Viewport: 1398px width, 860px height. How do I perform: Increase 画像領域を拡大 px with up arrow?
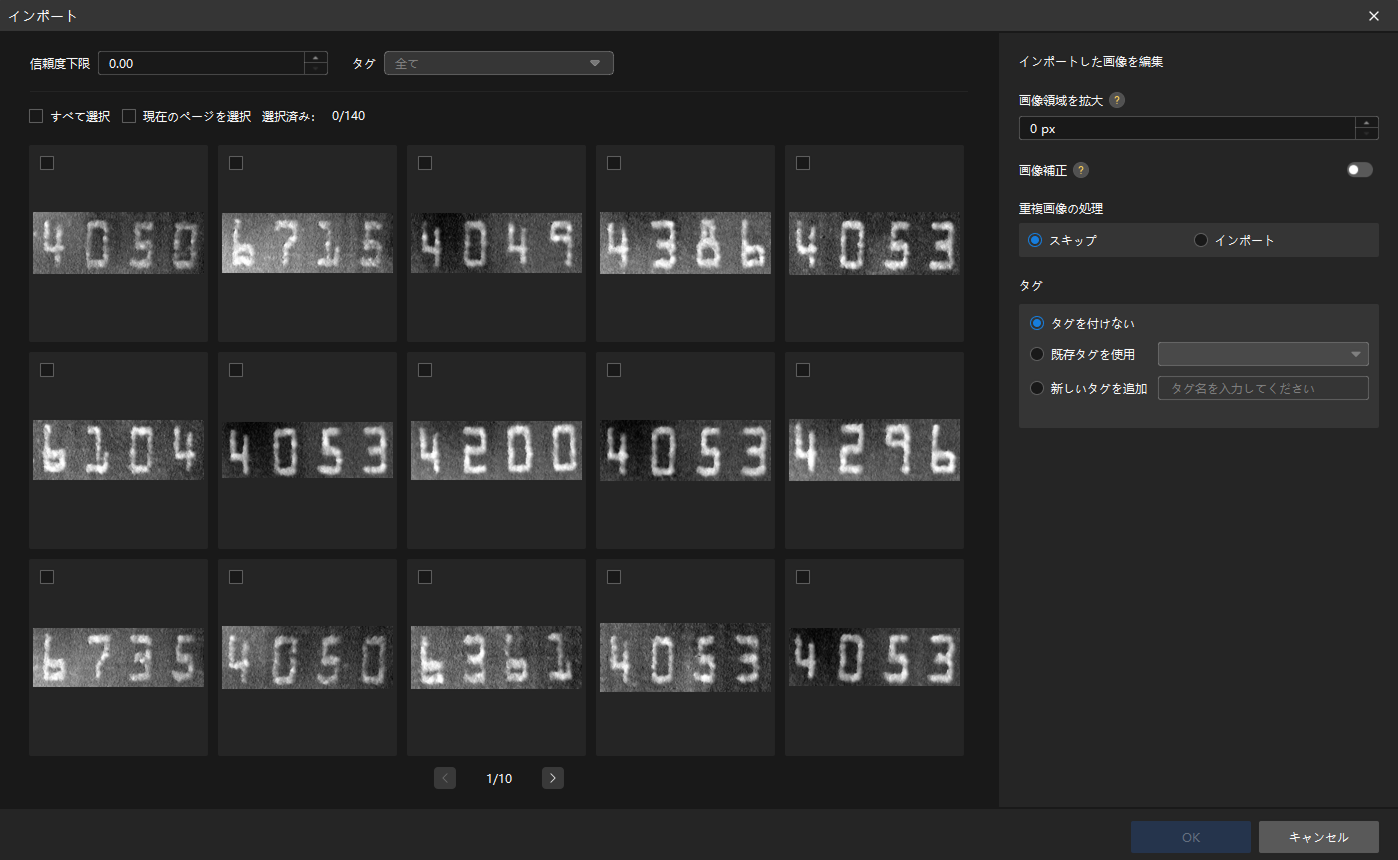tap(1367, 122)
